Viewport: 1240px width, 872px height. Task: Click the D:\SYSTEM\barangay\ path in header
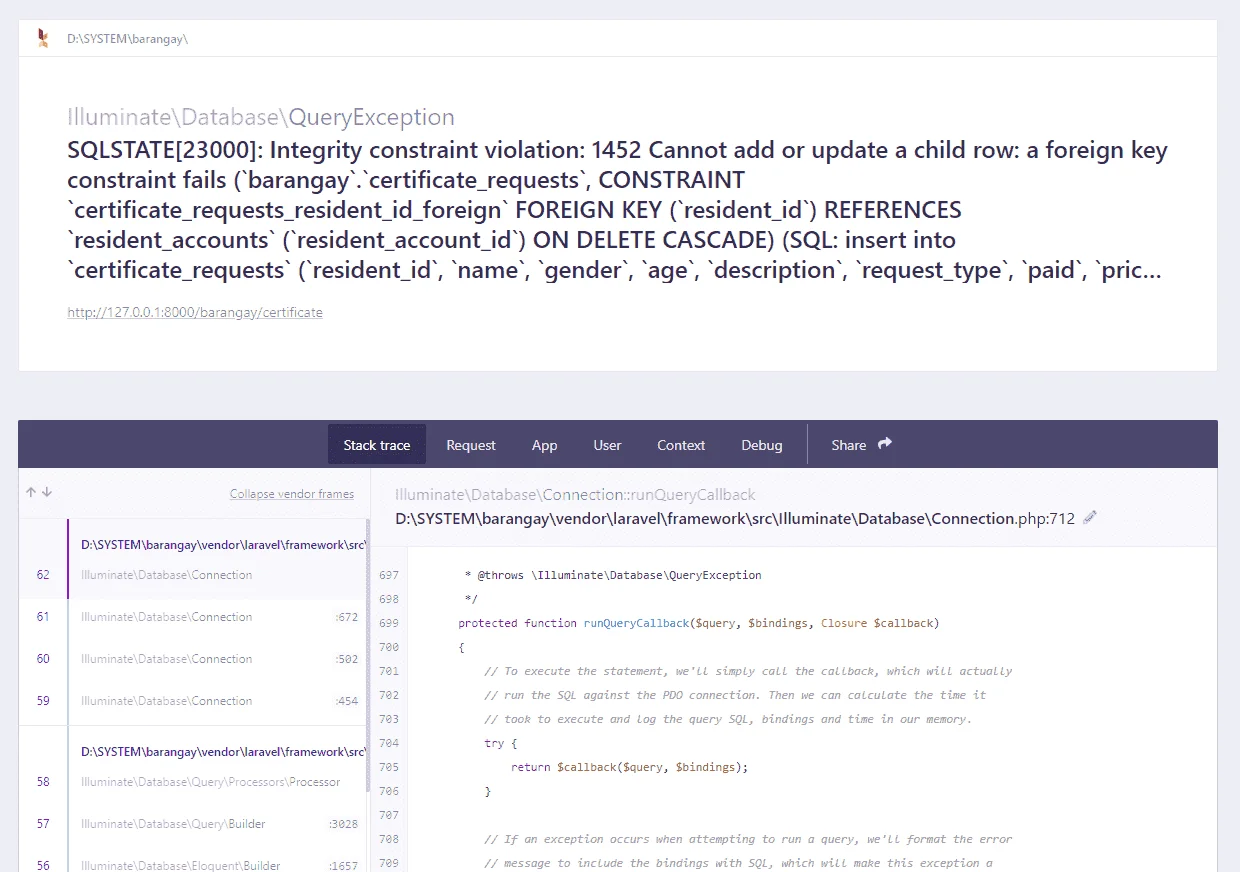(127, 39)
